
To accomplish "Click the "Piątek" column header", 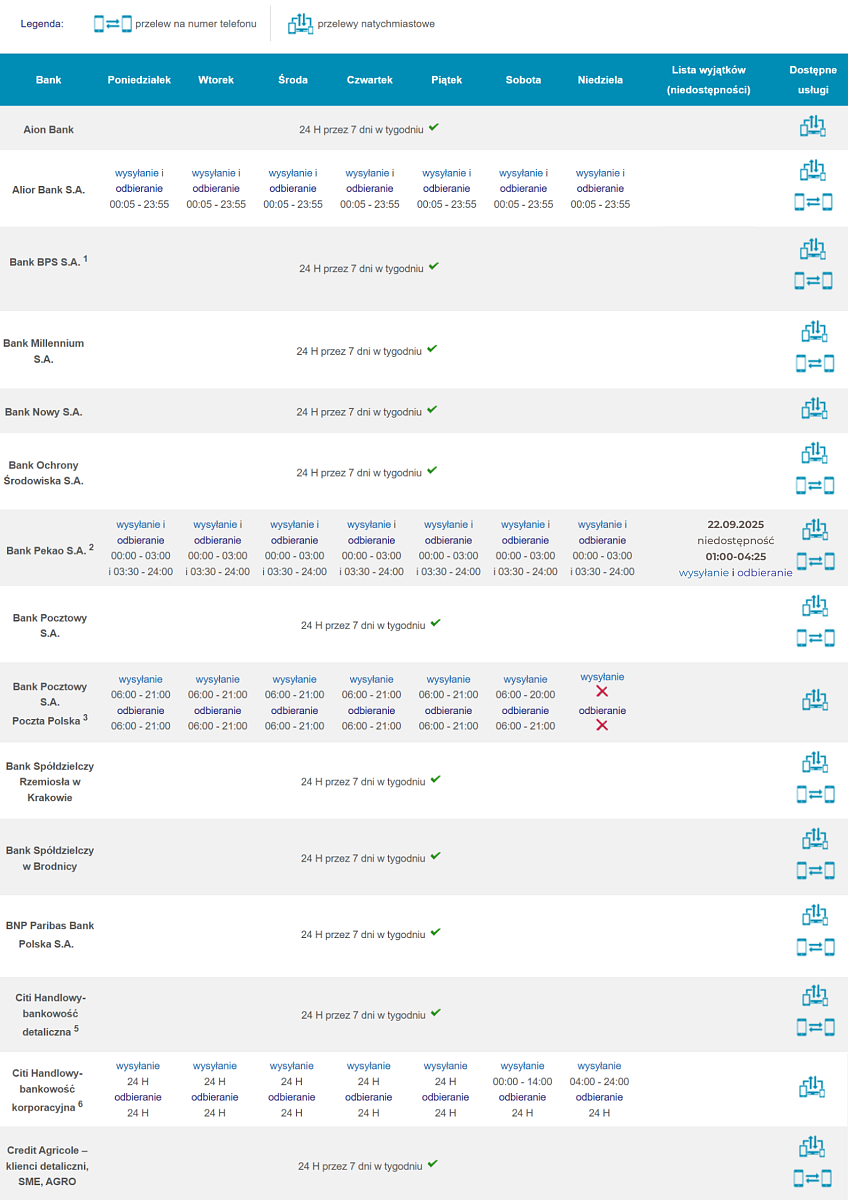I will tap(447, 80).
